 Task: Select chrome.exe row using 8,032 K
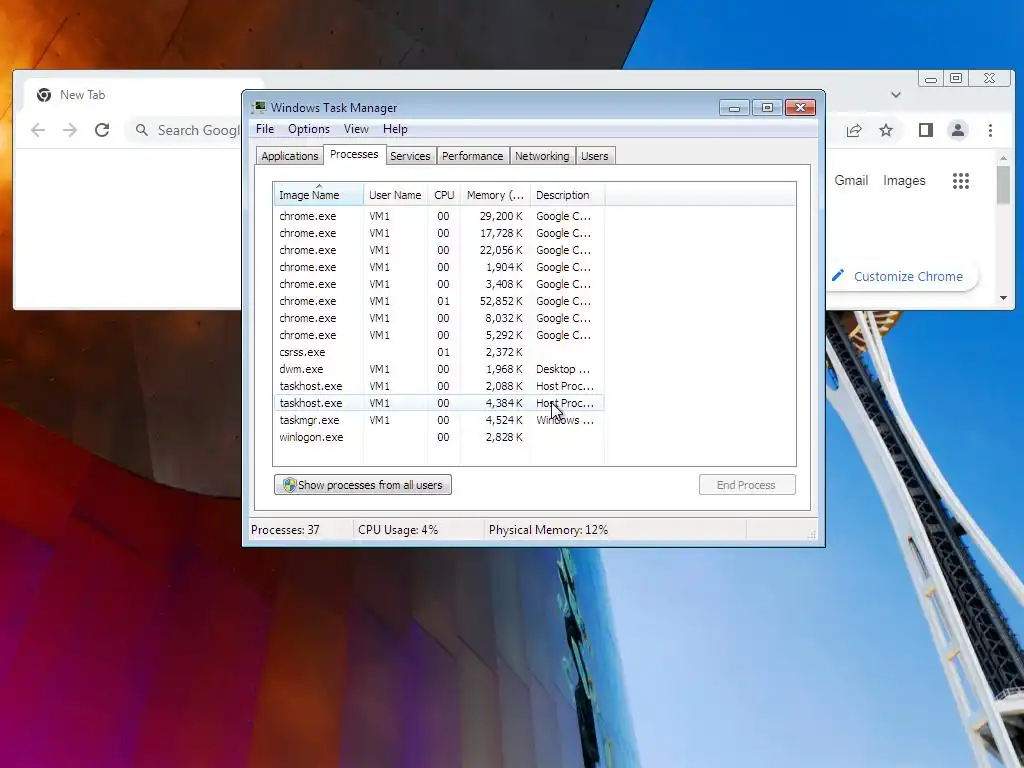pyautogui.click(x=439, y=317)
